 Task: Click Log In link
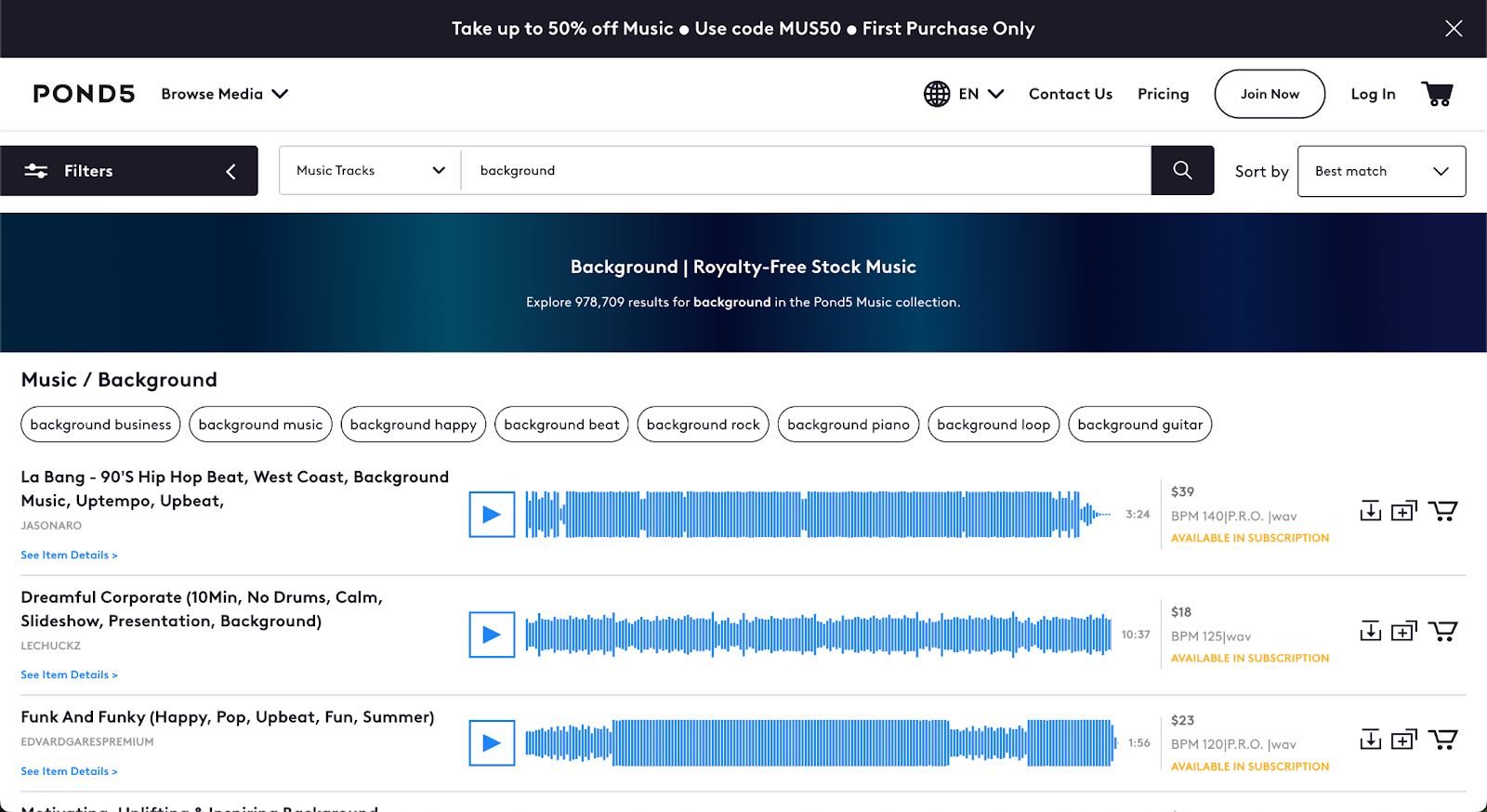1373,94
